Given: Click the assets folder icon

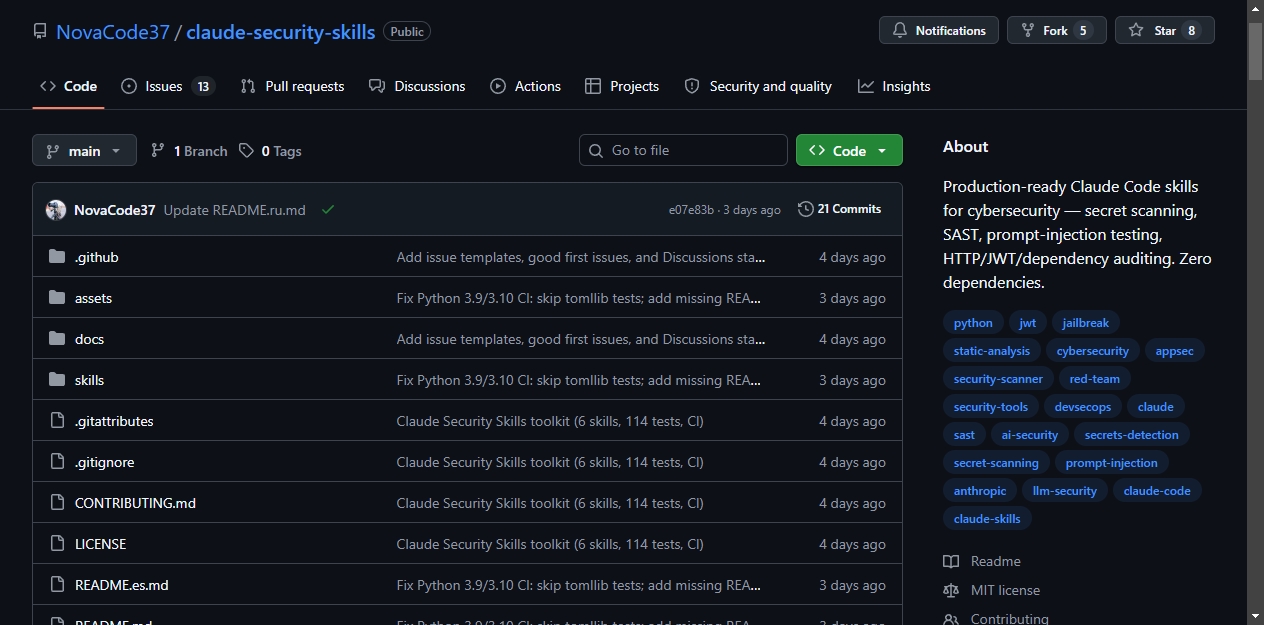Looking at the screenshot, I should (57, 298).
